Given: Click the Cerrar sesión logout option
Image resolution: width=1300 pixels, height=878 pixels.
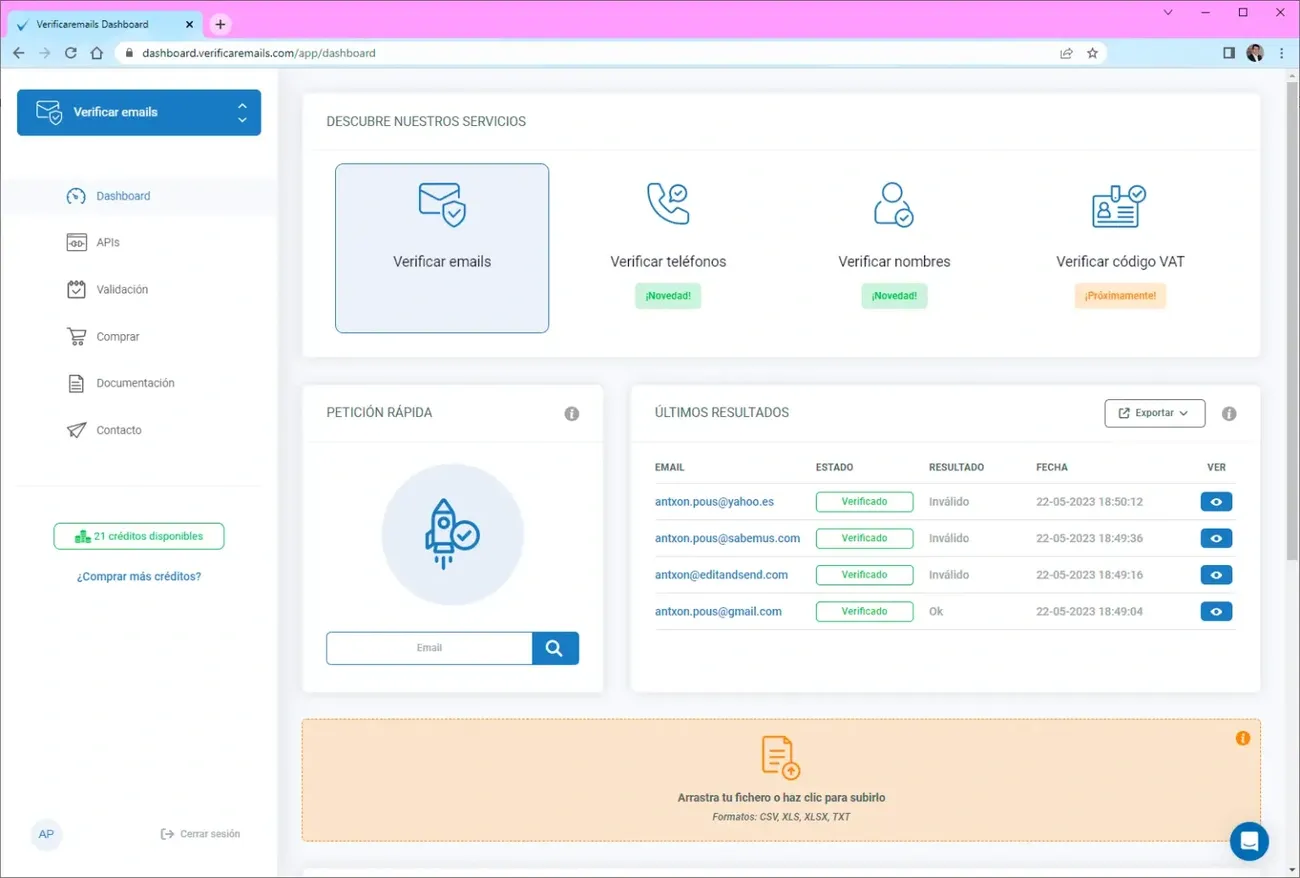Looking at the screenshot, I should point(200,833).
